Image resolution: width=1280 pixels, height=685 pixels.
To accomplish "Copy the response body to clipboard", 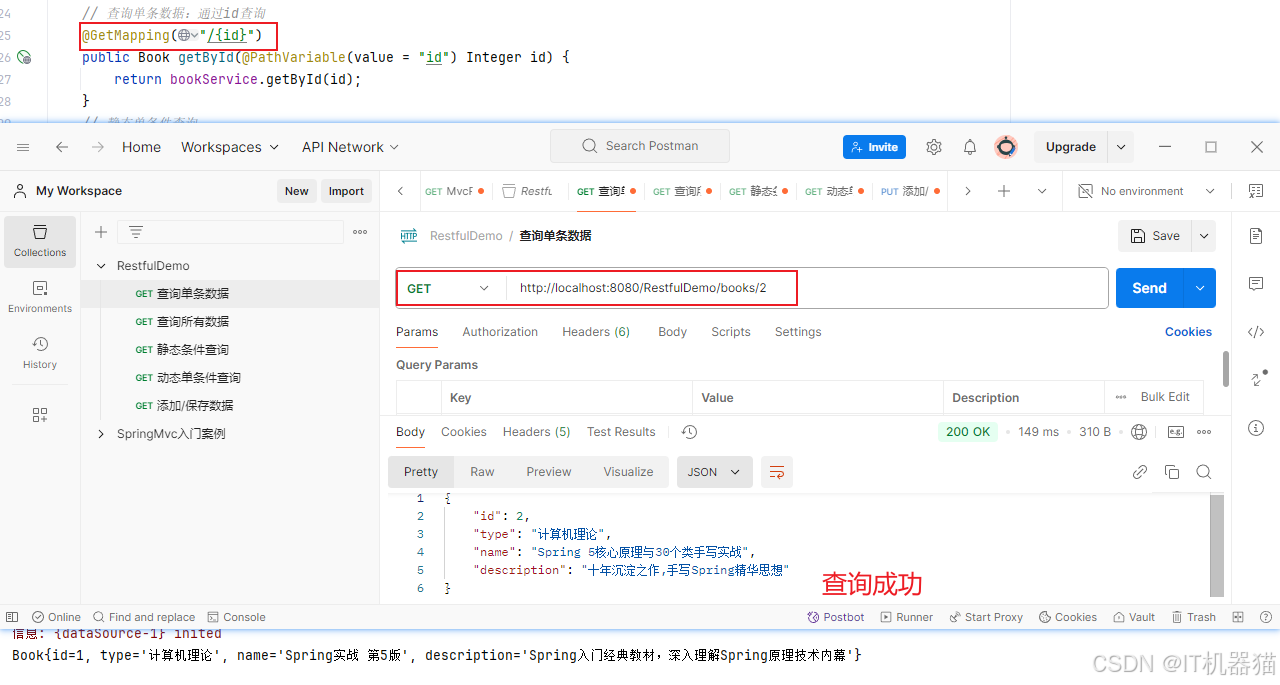I will click(1172, 472).
